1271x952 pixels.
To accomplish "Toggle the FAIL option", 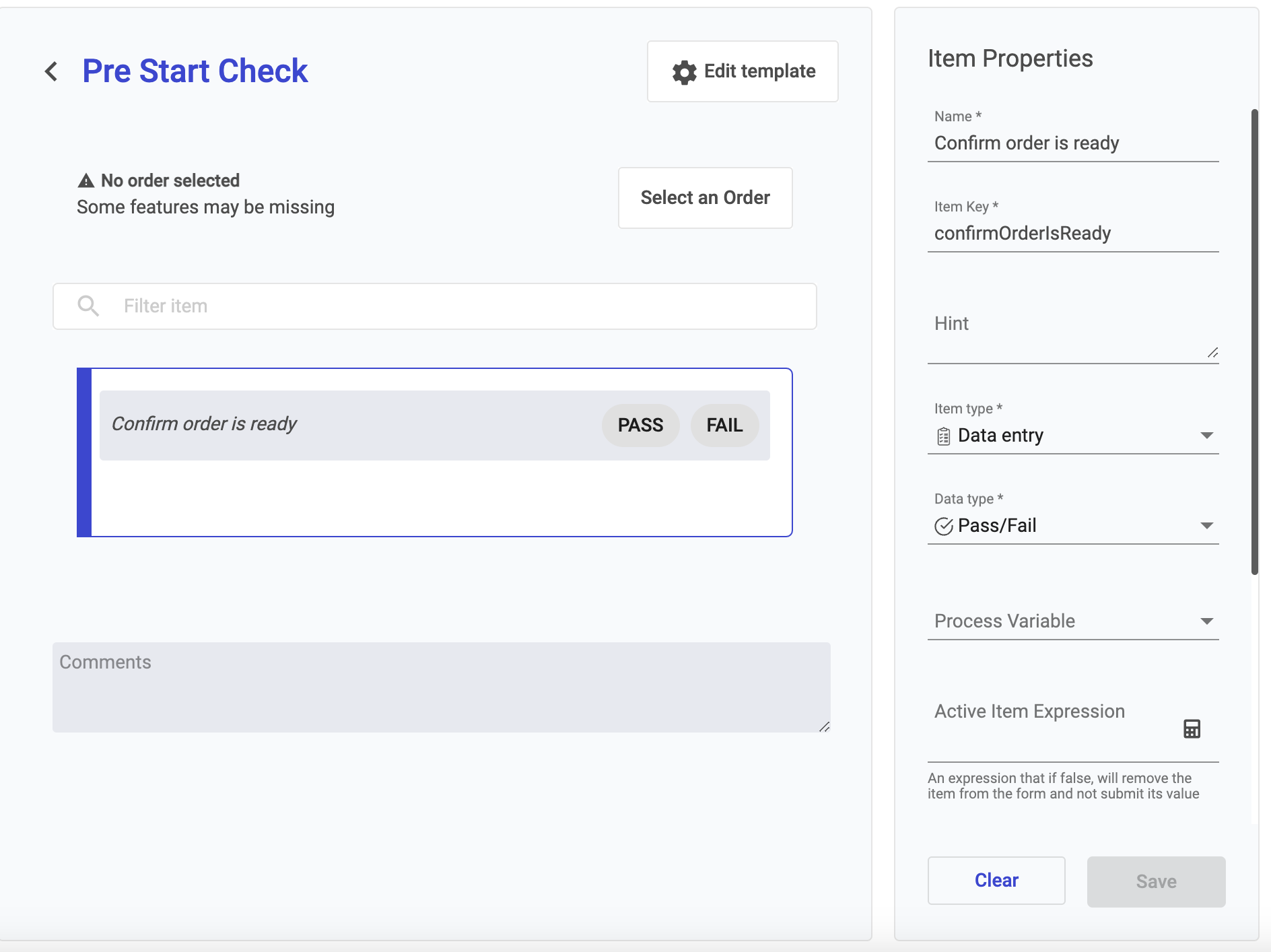I will tap(724, 426).
